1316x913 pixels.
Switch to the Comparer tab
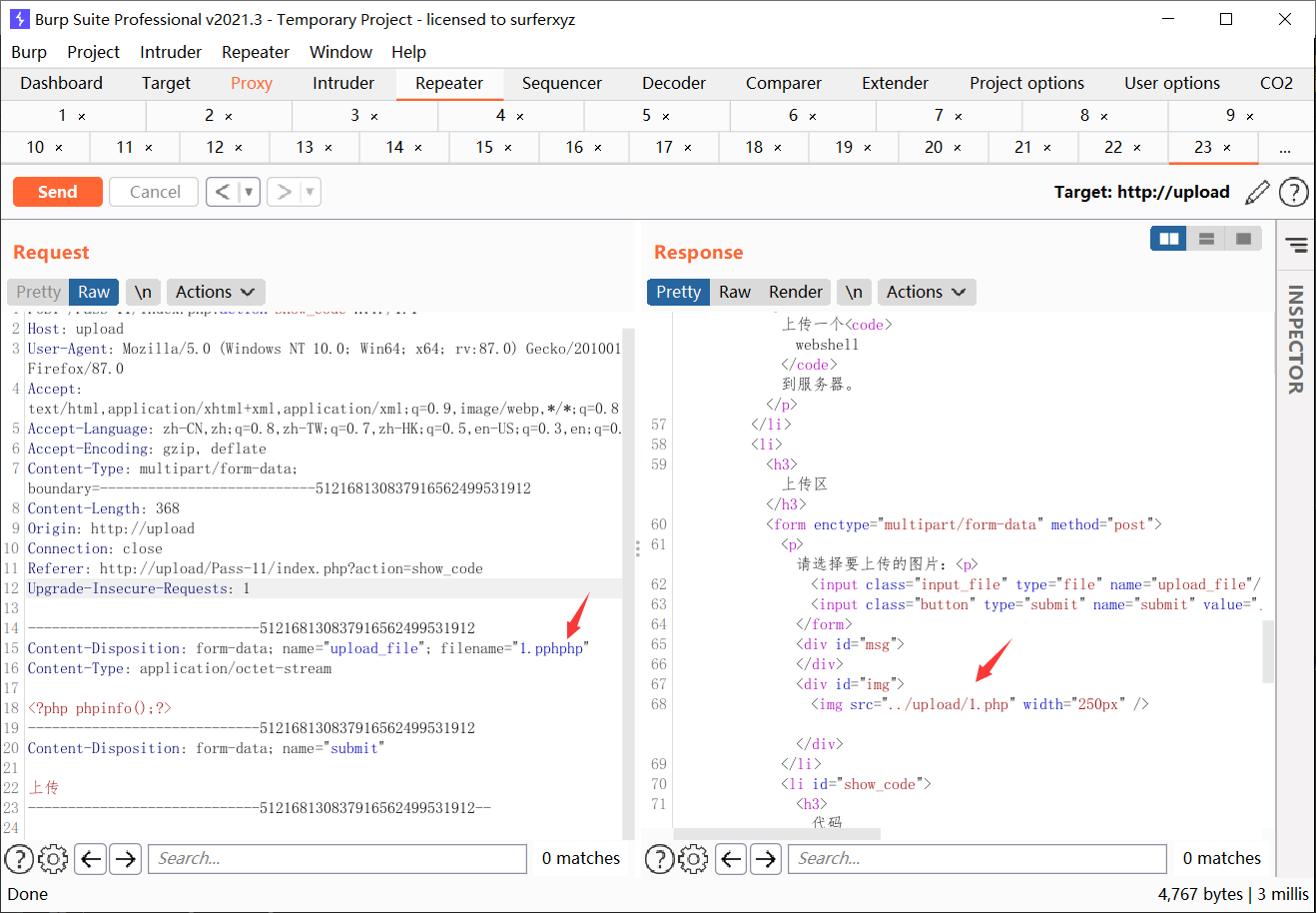point(784,83)
